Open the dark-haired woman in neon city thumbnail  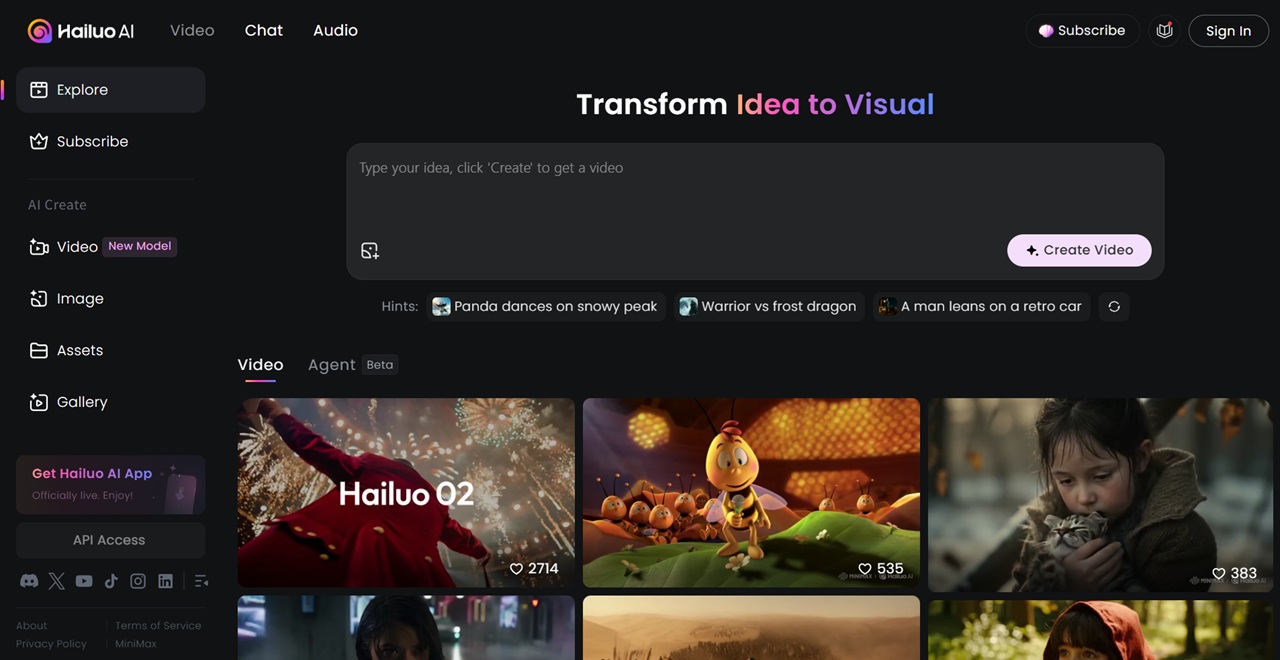click(406, 628)
